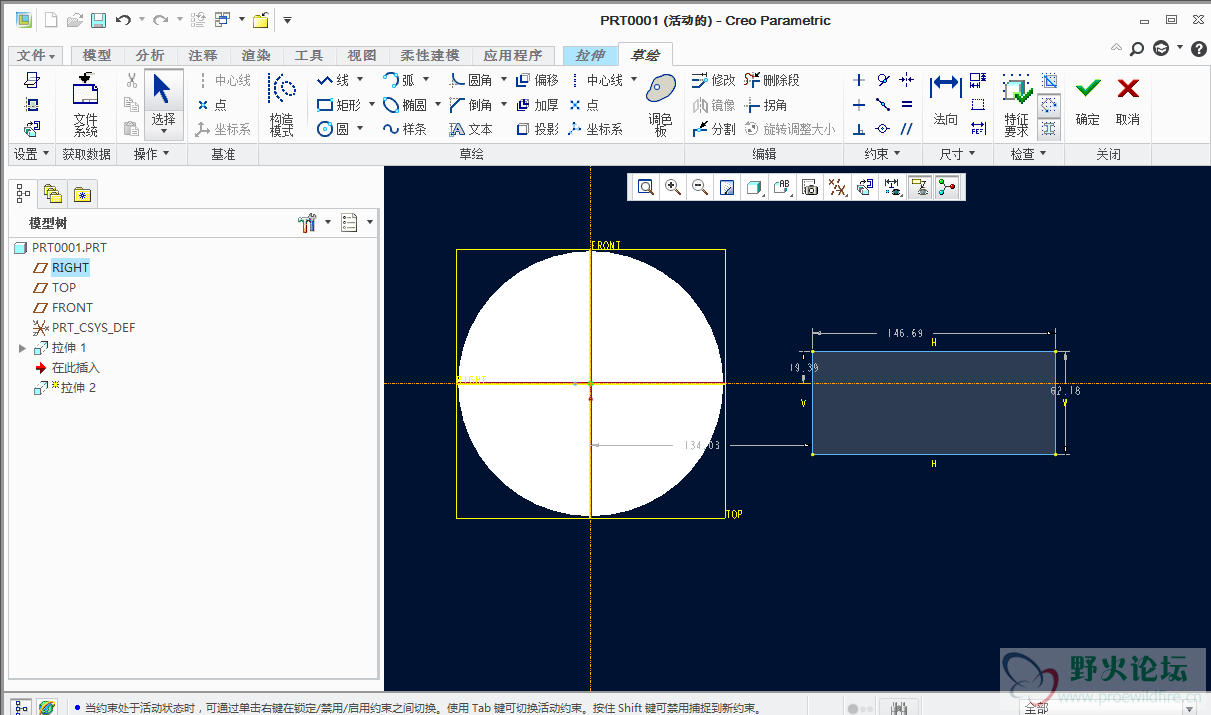Open the 椭圆 (Ellipse) type dropdown arrow

pyautogui.click(x=438, y=105)
